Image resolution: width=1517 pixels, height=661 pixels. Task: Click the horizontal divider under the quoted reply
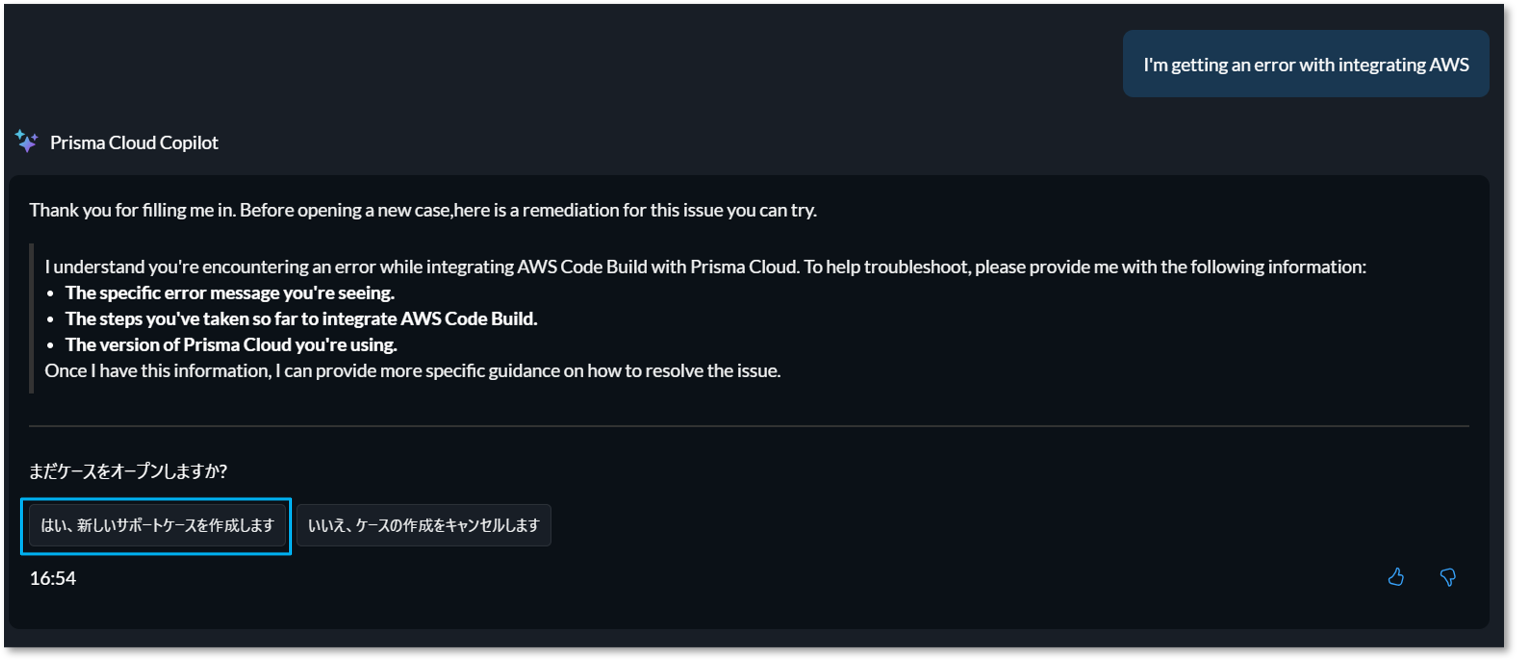pyautogui.click(x=748, y=426)
